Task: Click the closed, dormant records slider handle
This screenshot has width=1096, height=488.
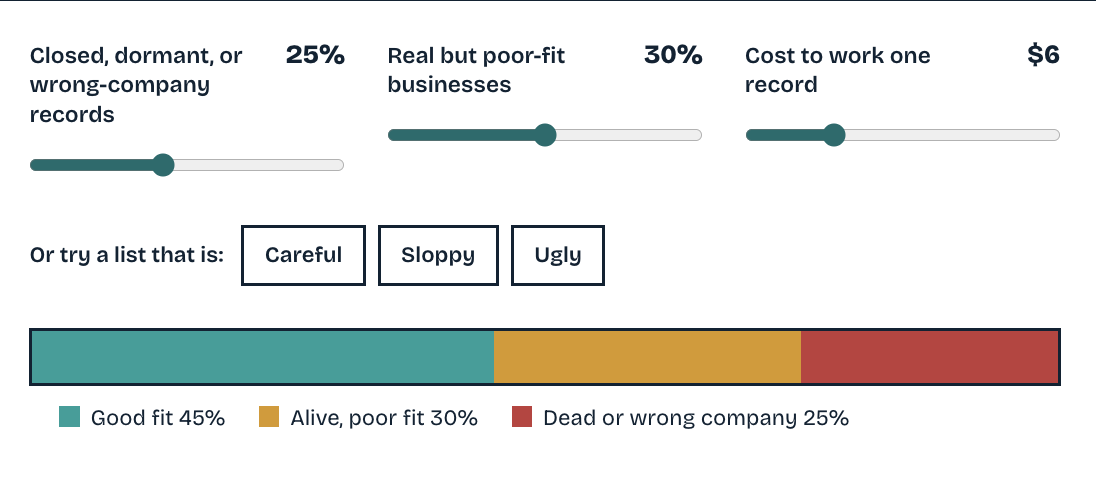Action: coord(163,165)
